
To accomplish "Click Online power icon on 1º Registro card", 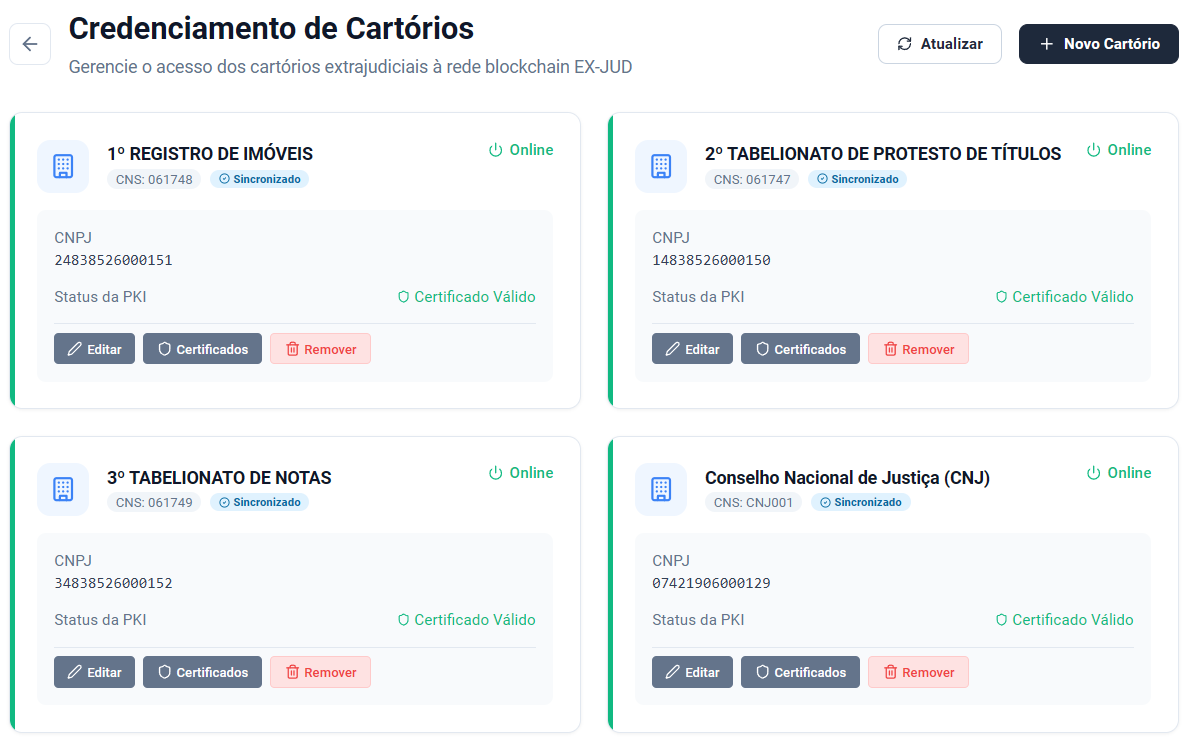I will 496,150.
